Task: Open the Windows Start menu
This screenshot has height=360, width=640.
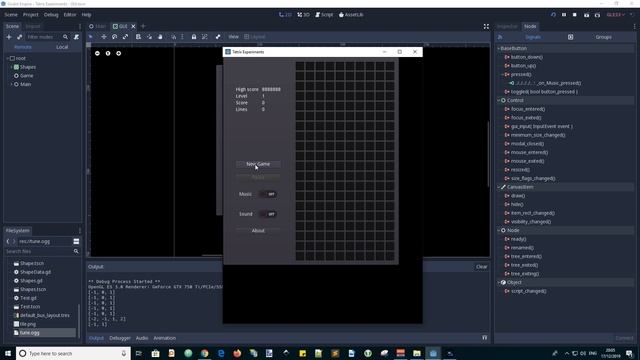Action: [8, 353]
